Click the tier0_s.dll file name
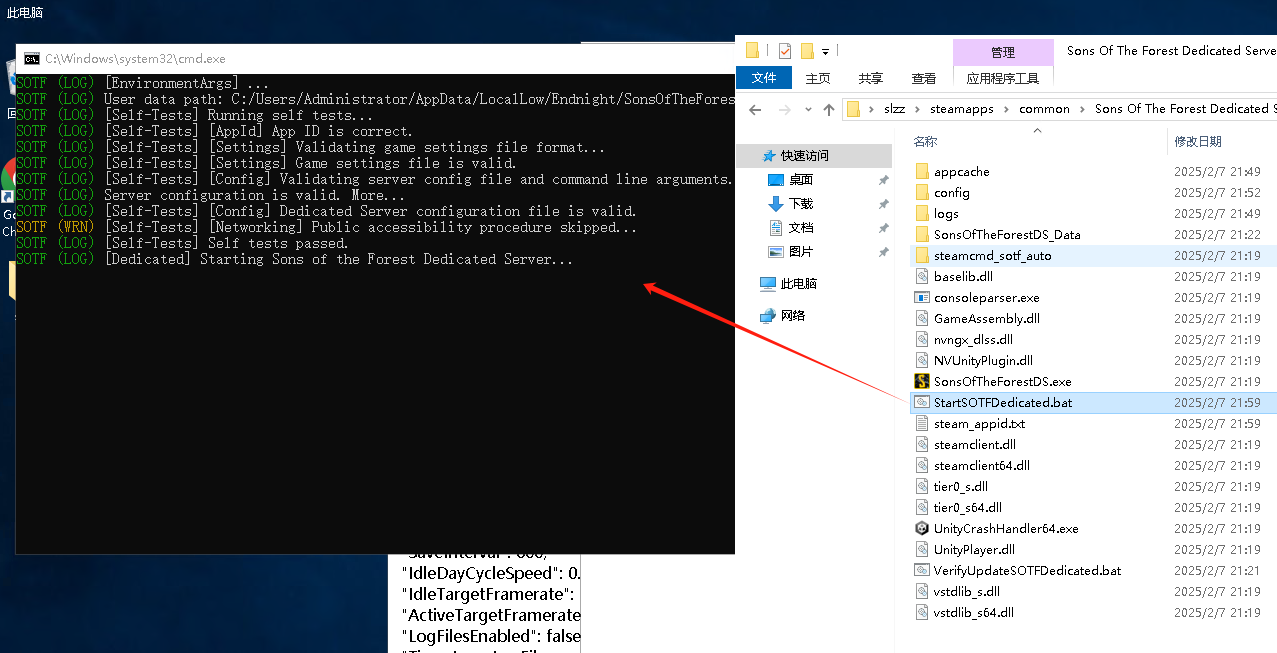 pos(961,487)
